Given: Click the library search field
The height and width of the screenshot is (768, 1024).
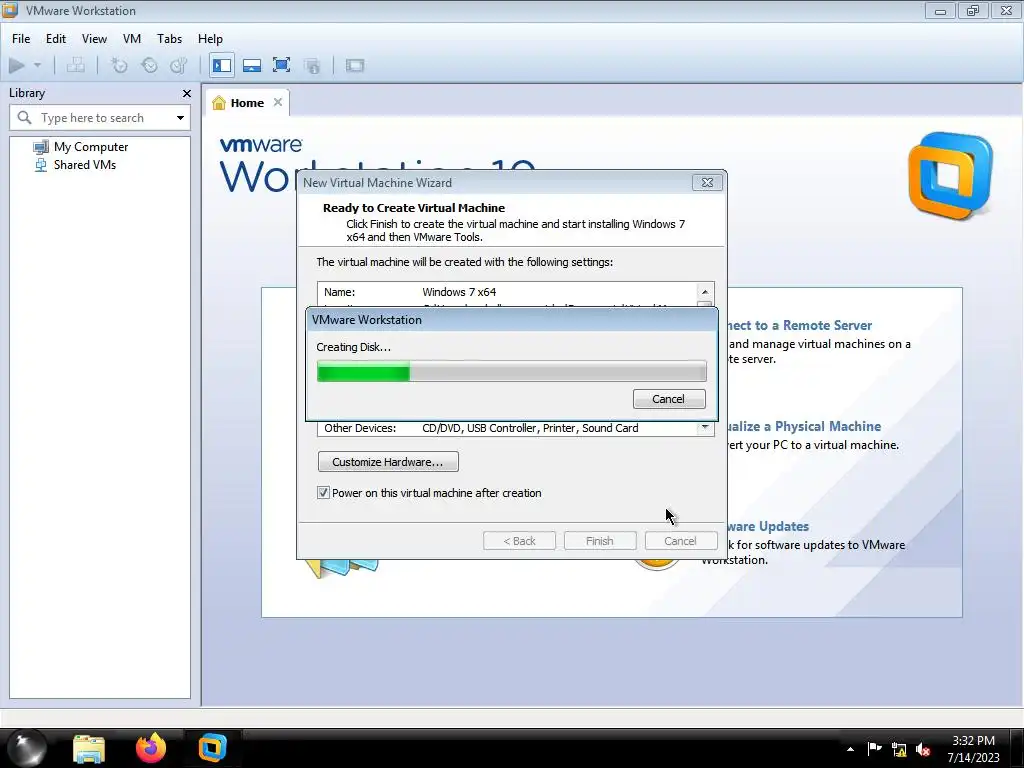Looking at the screenshot, I should click(x=100, y=118).
